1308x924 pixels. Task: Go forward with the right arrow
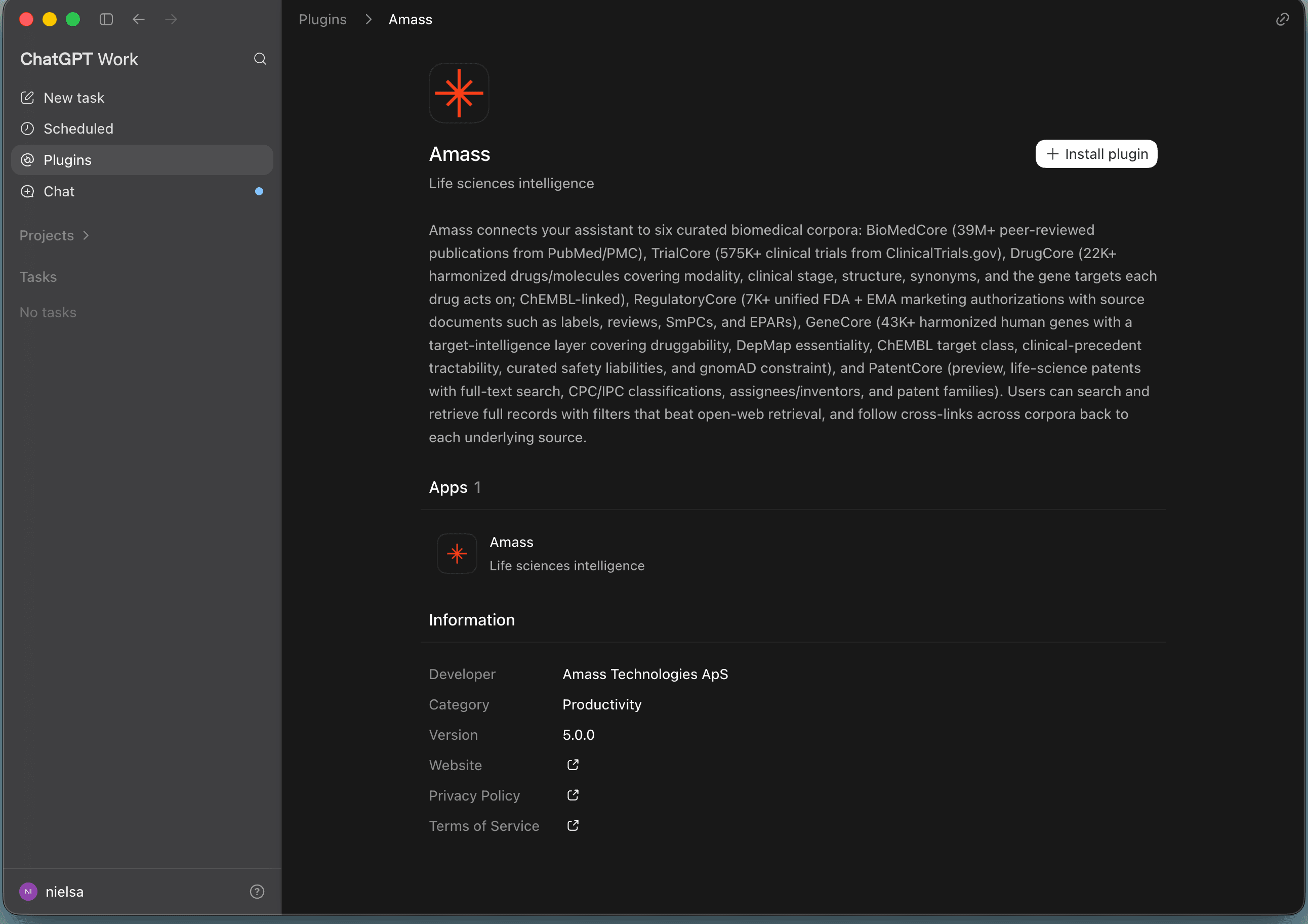click(171, 19)
